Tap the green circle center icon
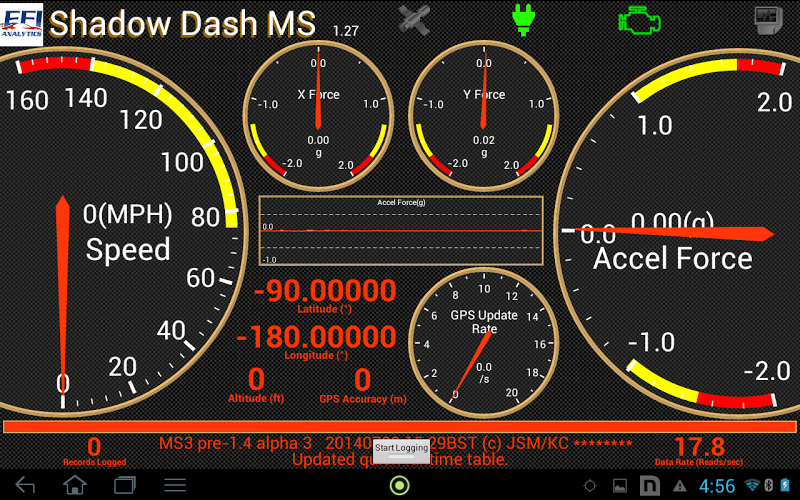800x500 pixels. pos(399,485)
